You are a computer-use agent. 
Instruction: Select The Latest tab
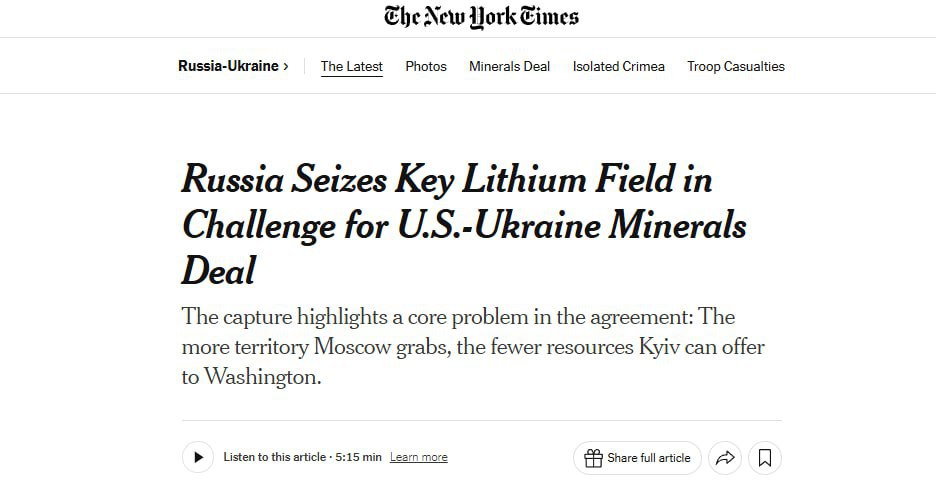352,66
